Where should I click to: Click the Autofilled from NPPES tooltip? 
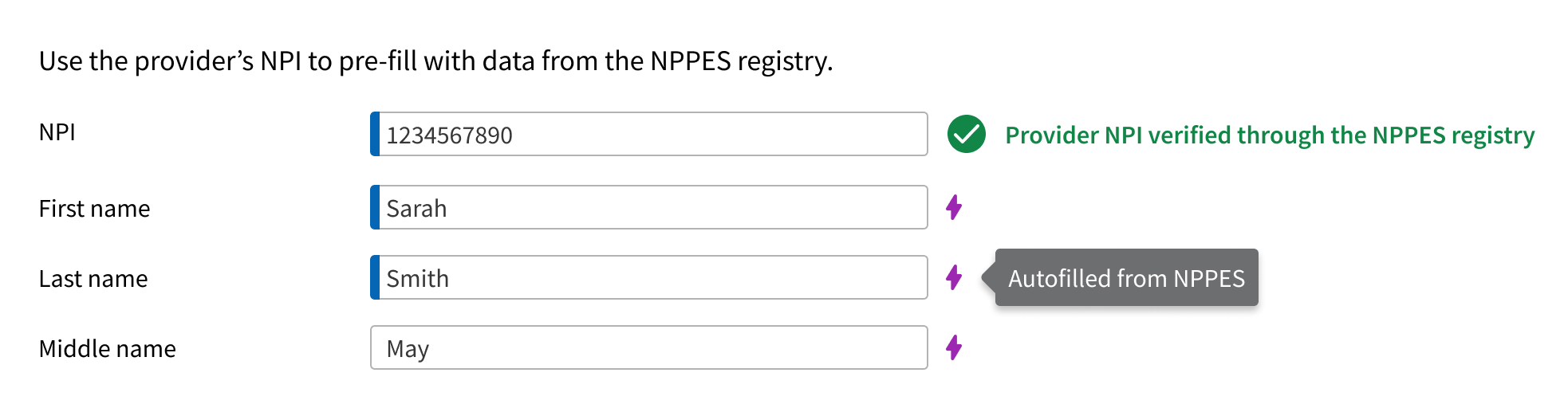[1126, 277]
